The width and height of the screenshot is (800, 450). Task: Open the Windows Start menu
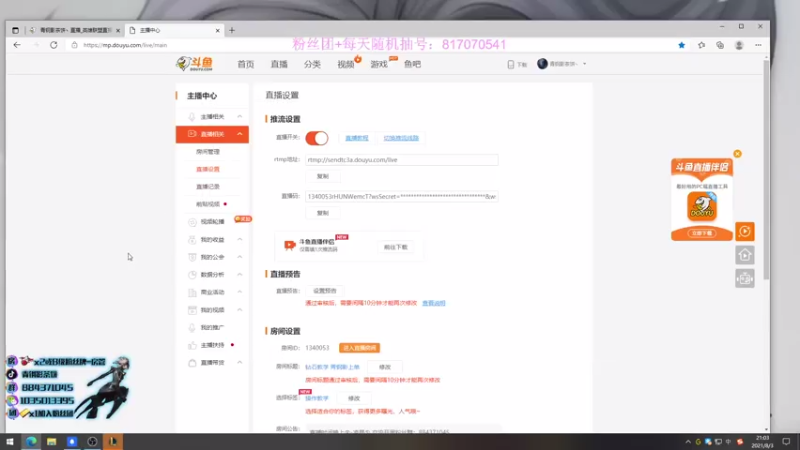coord(10,441)
